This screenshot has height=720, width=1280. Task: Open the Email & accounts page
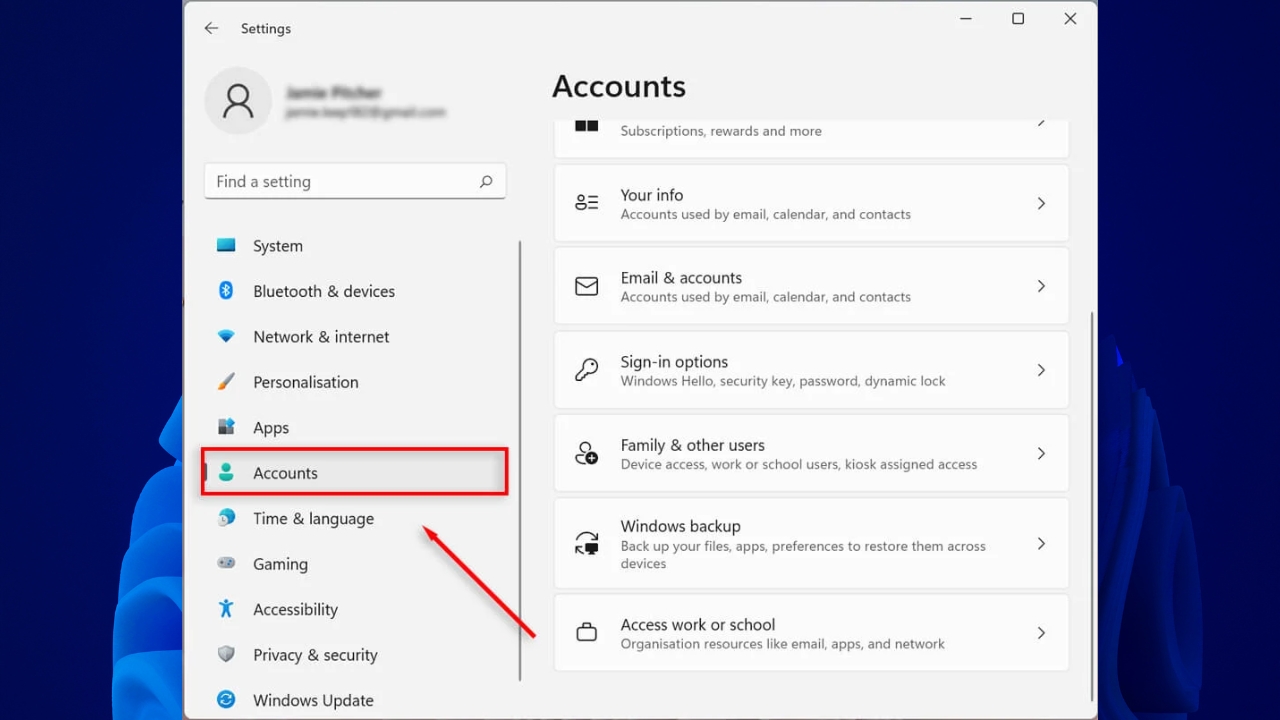click(811, 286)
